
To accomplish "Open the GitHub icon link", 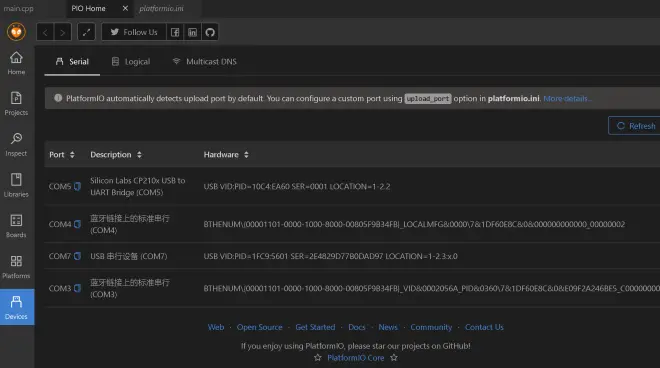I will point(210,32).
